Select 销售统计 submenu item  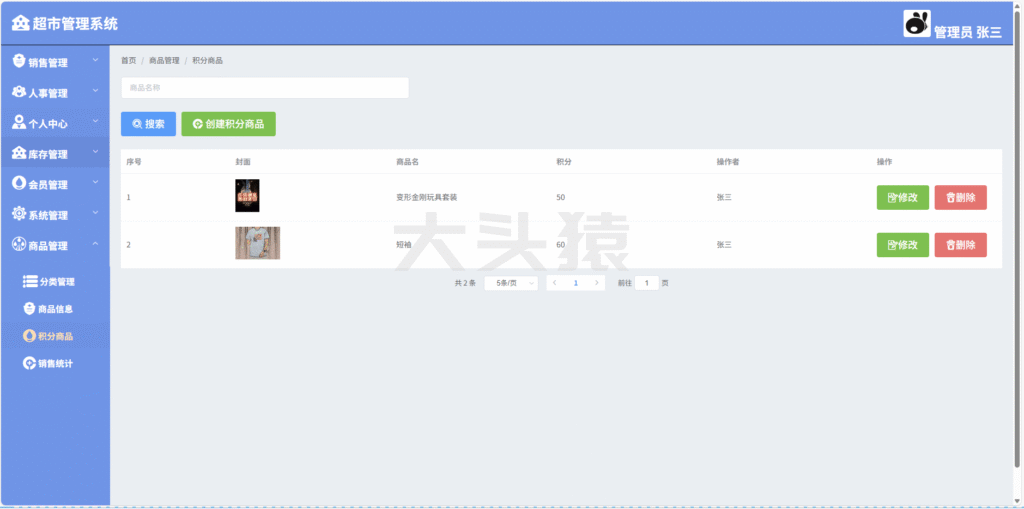(55, 363)
